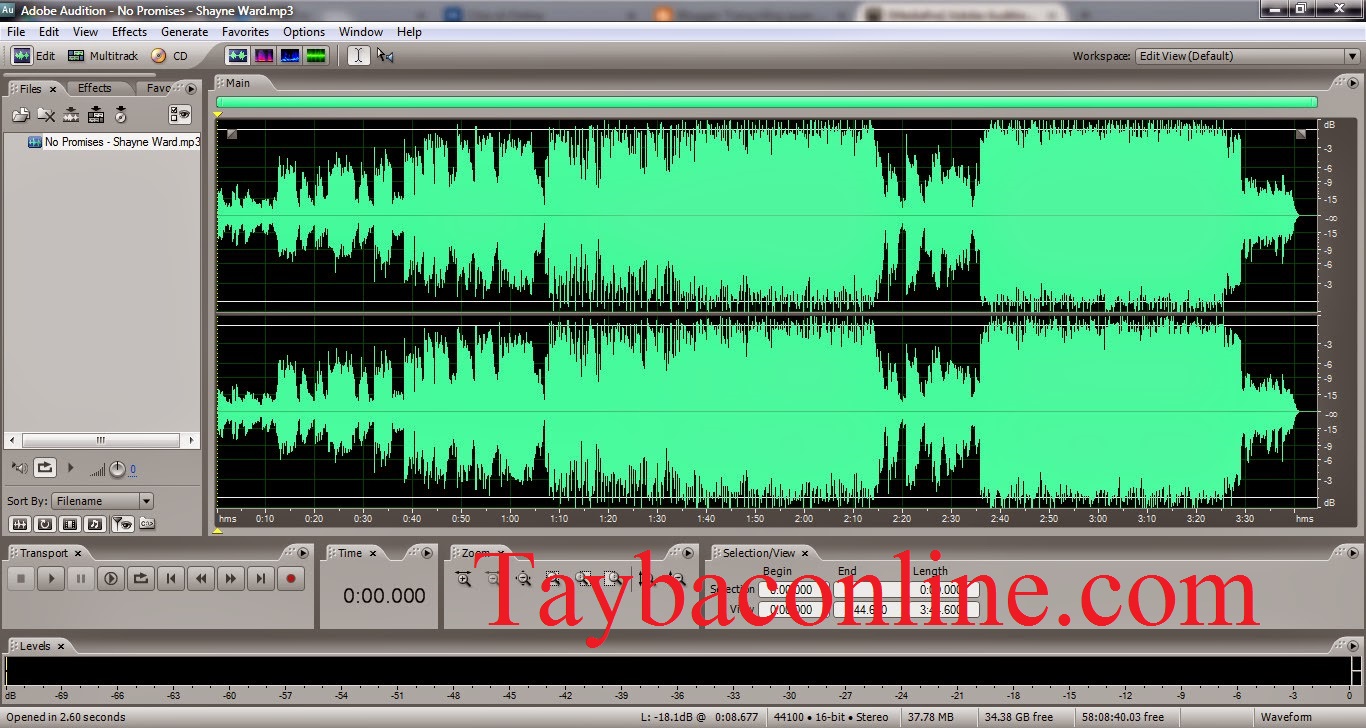Image resolution: width=1366 pixels, height=728 pixels.
Task: Select Spectral Phase display
Action: coord(316,56)
